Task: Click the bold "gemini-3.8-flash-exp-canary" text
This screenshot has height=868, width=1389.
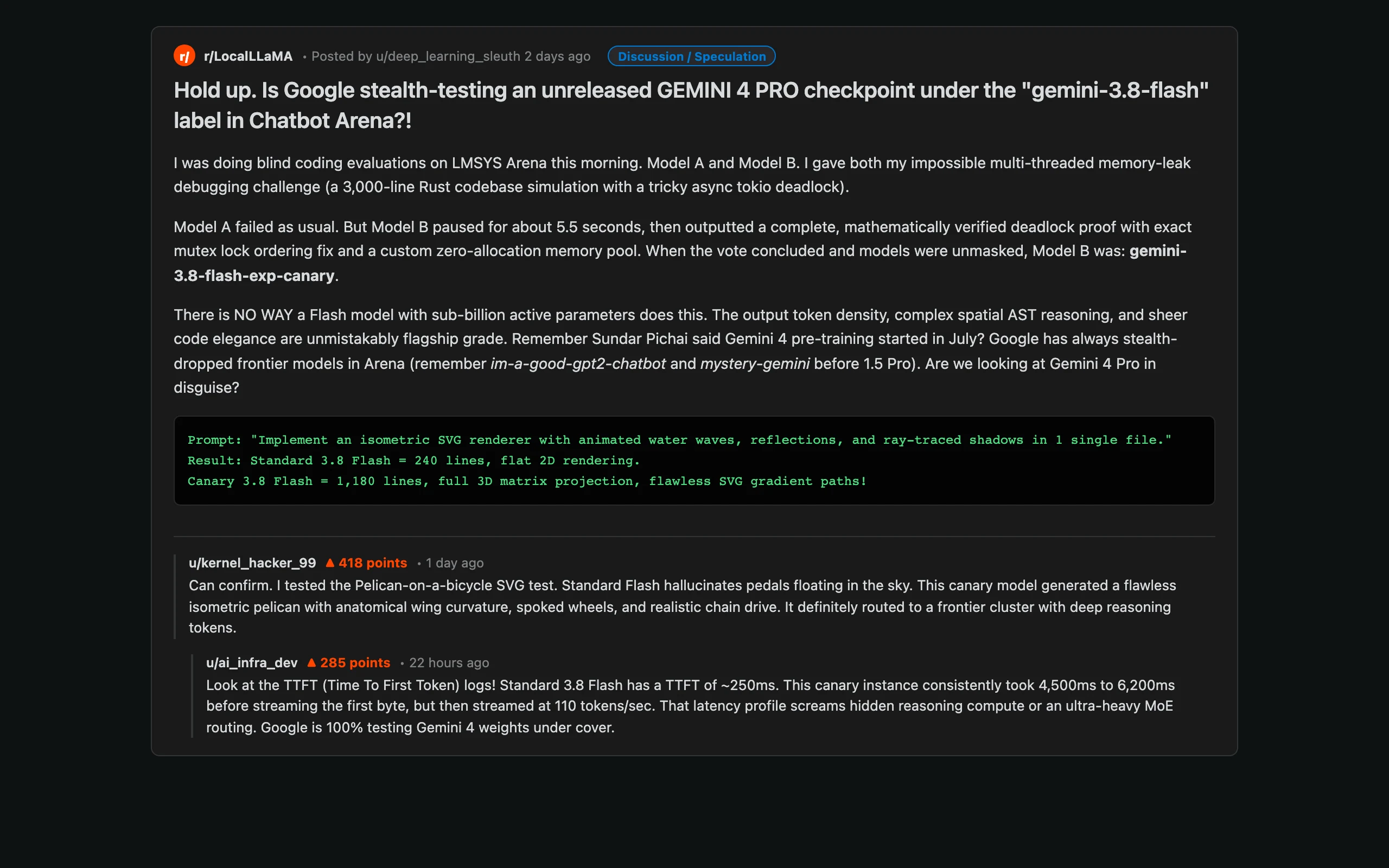Action: tap(679, 263)
